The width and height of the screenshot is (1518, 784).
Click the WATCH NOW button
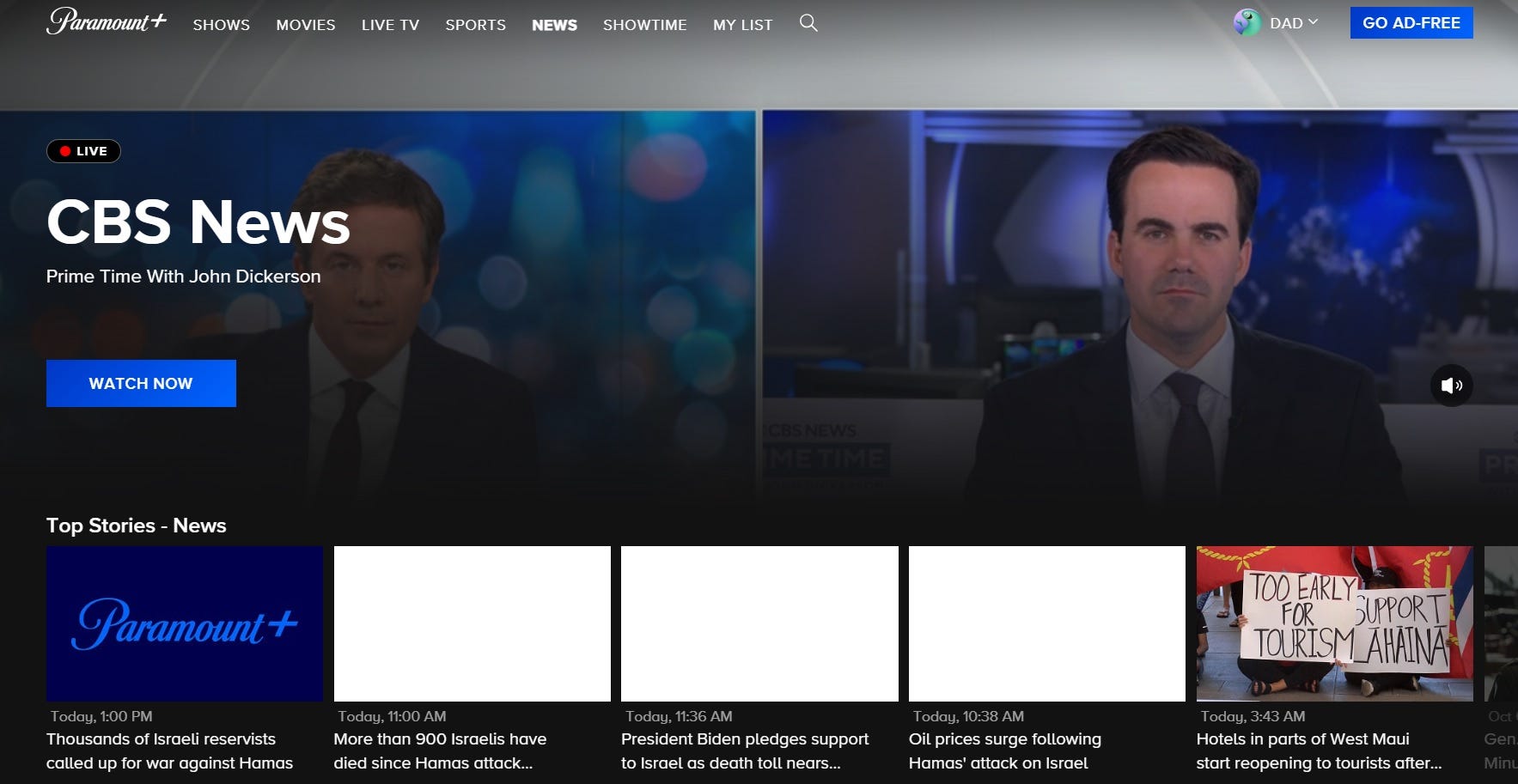pos(141,383)
